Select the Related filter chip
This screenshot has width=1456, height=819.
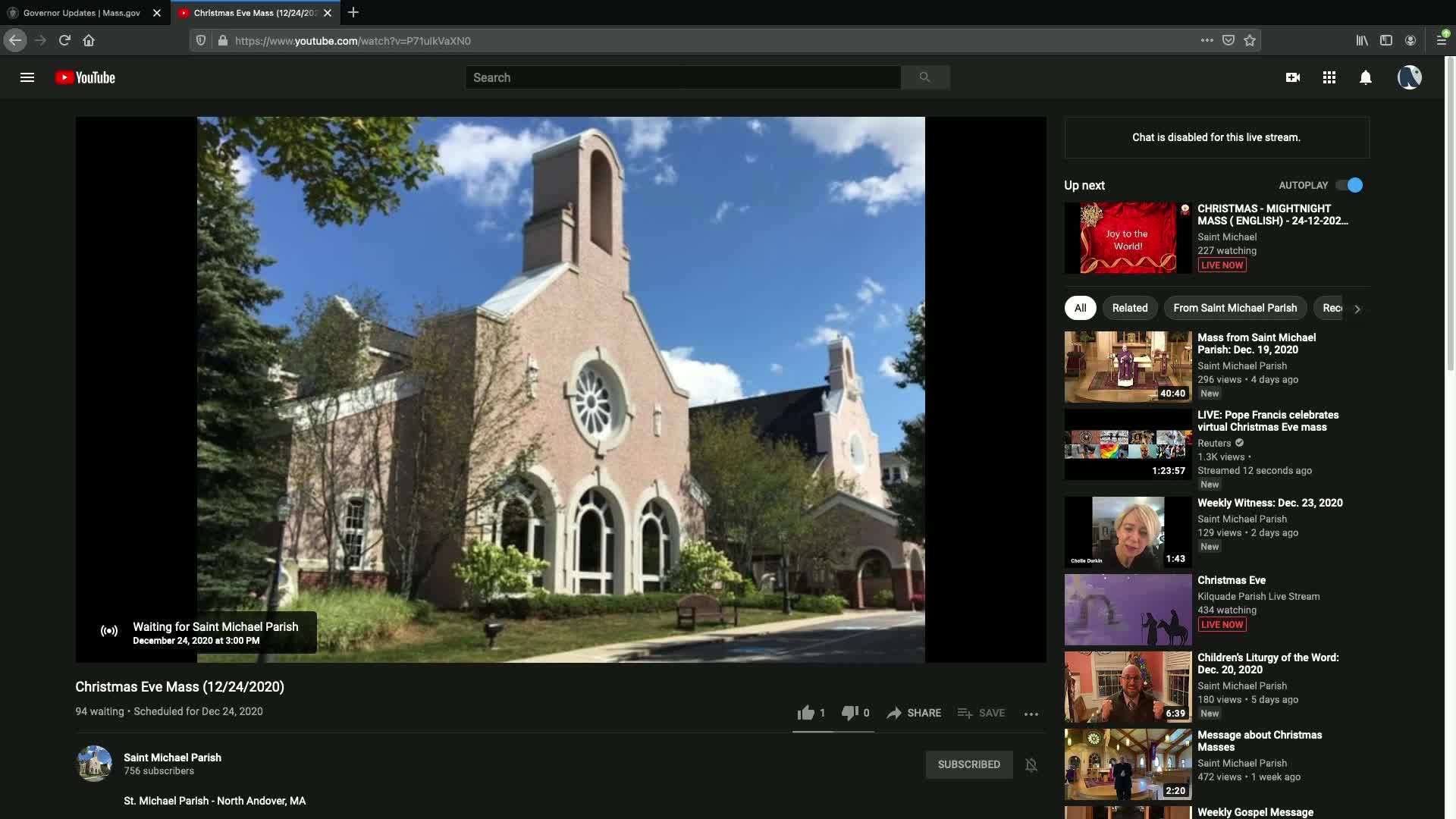pyautogui.click(x=1130, y=308)
